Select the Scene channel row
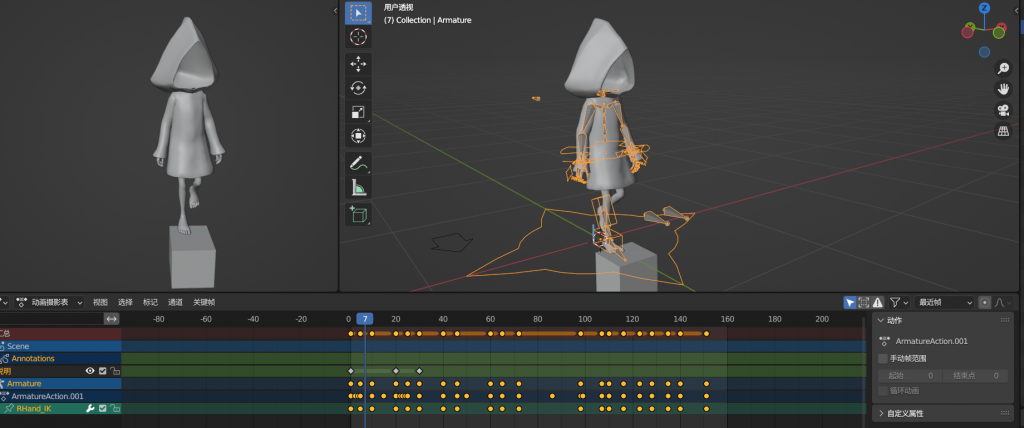 (x=61, y=346)
